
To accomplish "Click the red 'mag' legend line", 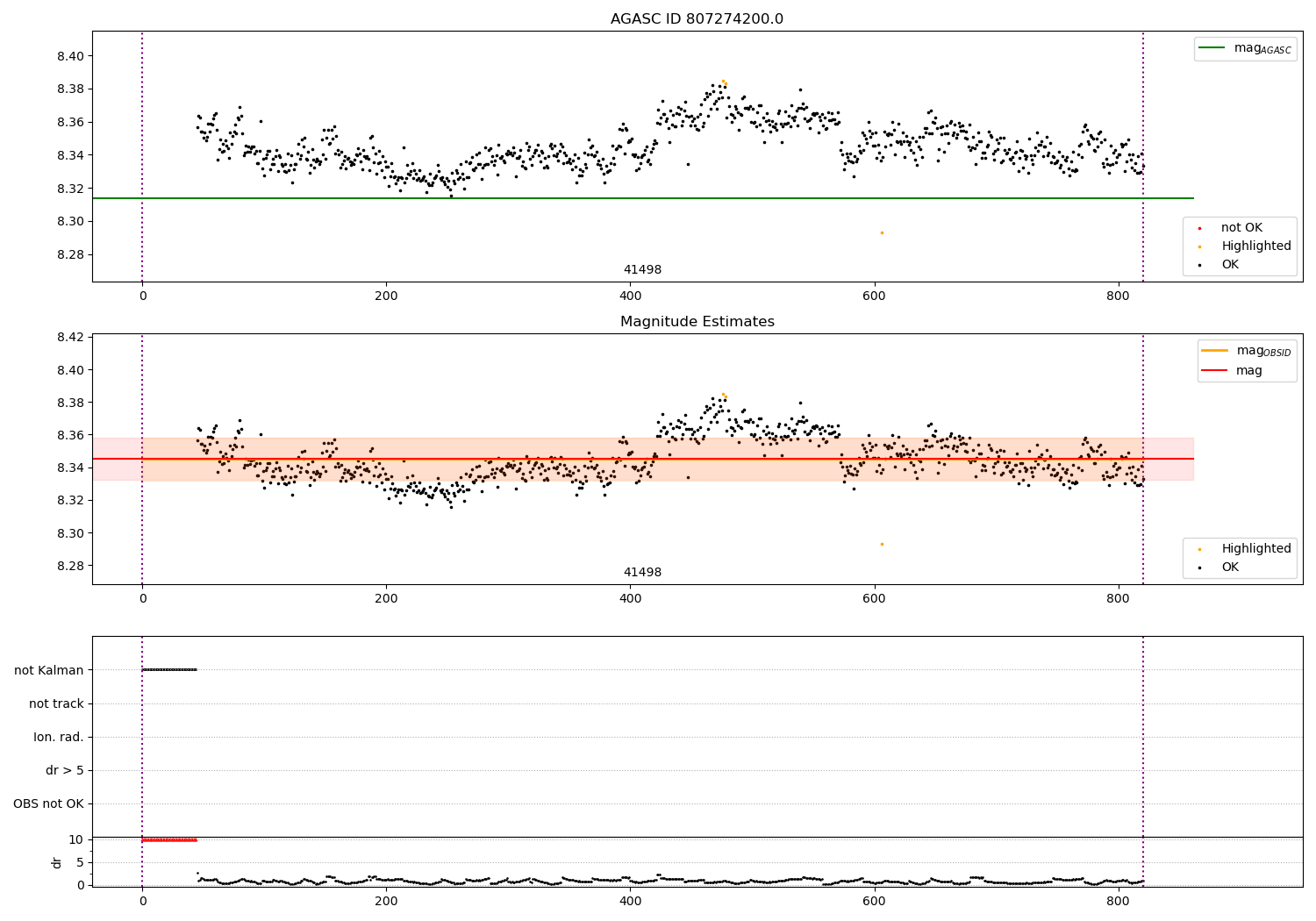I will (1215, 371).
